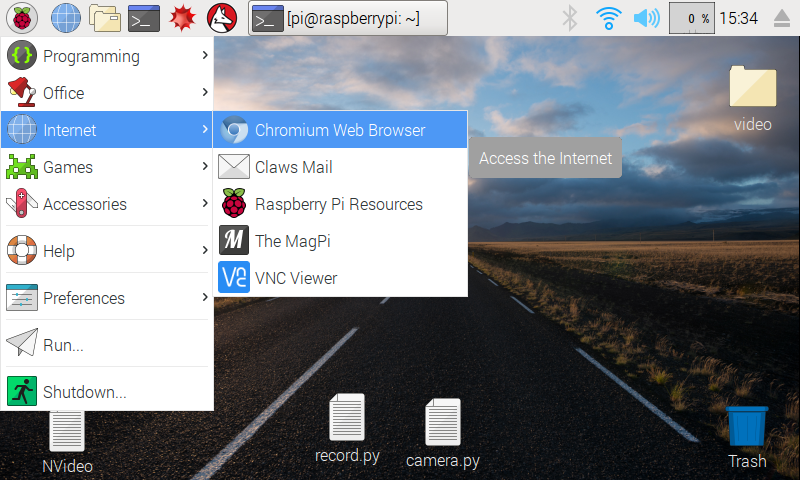Open Raspberry Pi Resources entry
Viewport: 800px width, 480px height.
340,204
